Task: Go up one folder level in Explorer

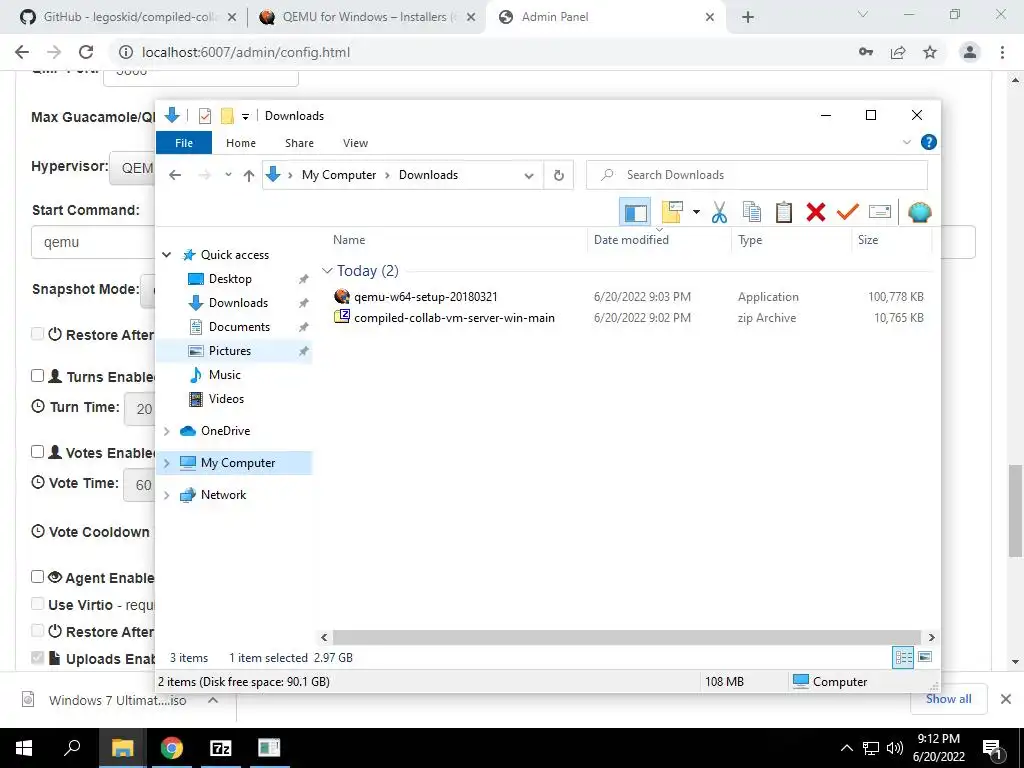Action: click(x=249, y=175)
